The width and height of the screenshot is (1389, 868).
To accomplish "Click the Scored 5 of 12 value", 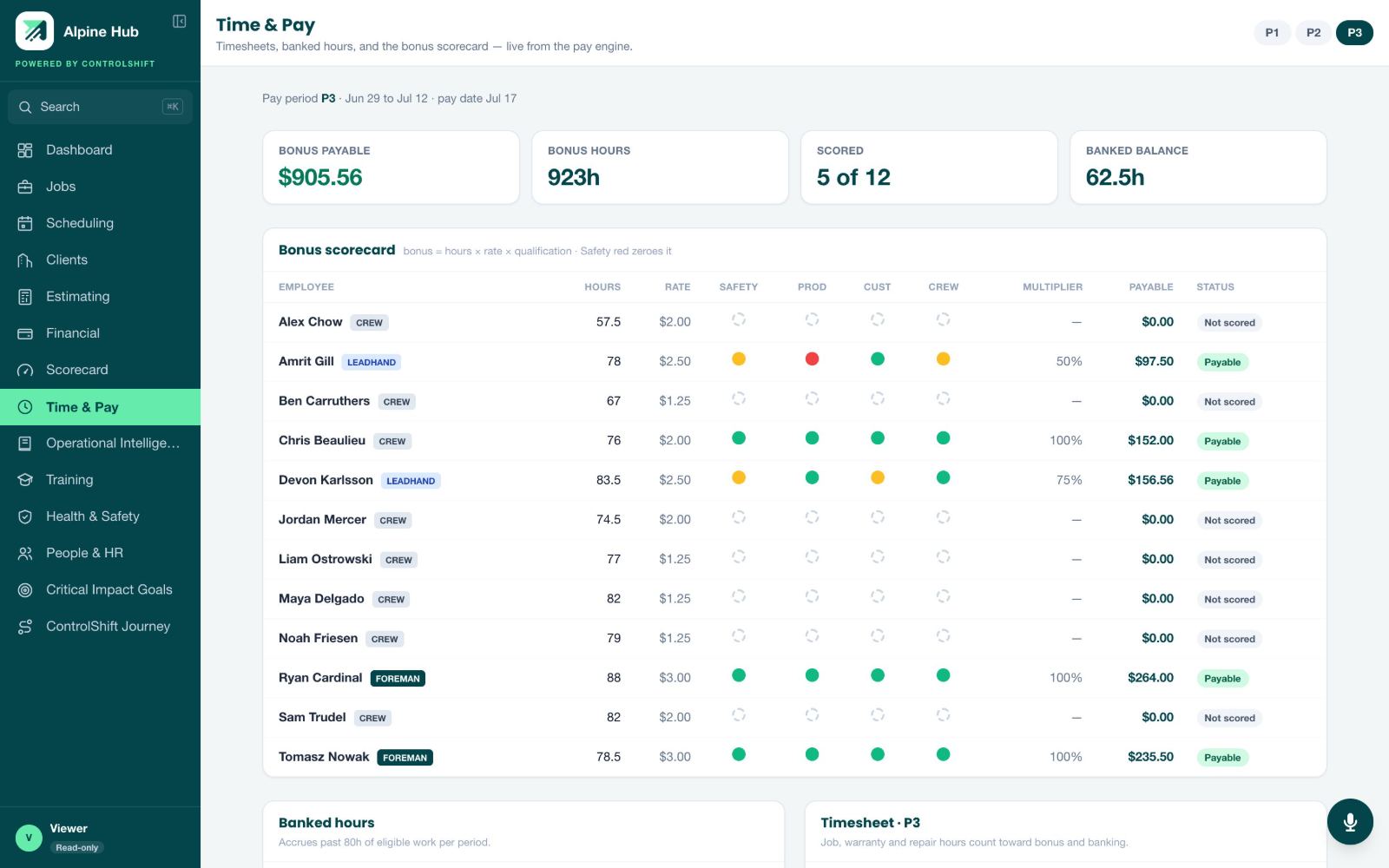I will [x=853, y=177].
